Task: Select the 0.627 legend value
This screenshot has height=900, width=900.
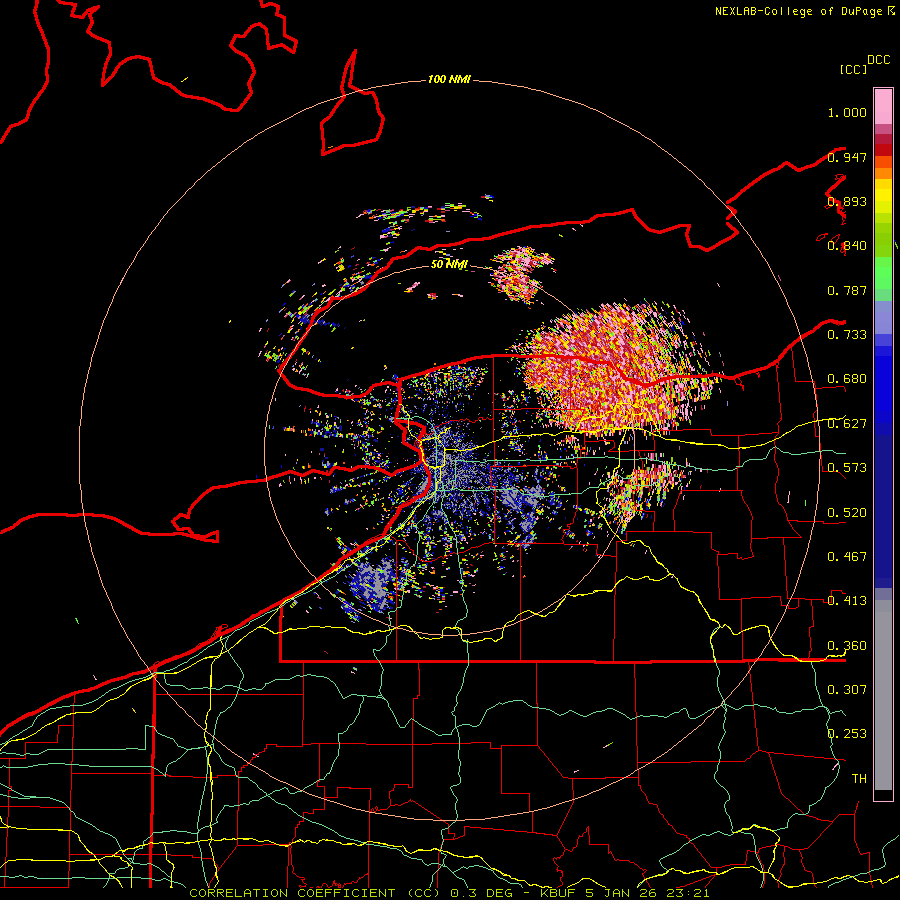Action: click(847, 424)
